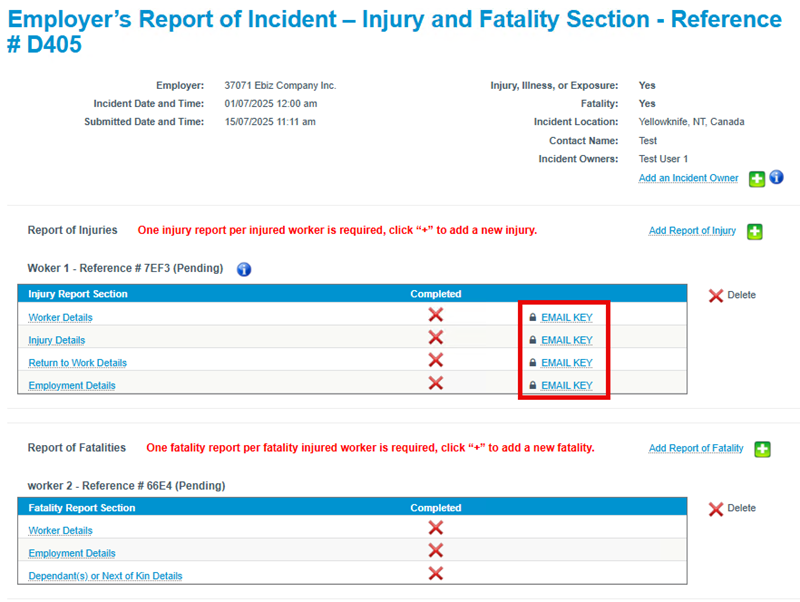Click red X Delete icon for fatality report
Screen dimensions: 800x602
[x=716, y=509]
